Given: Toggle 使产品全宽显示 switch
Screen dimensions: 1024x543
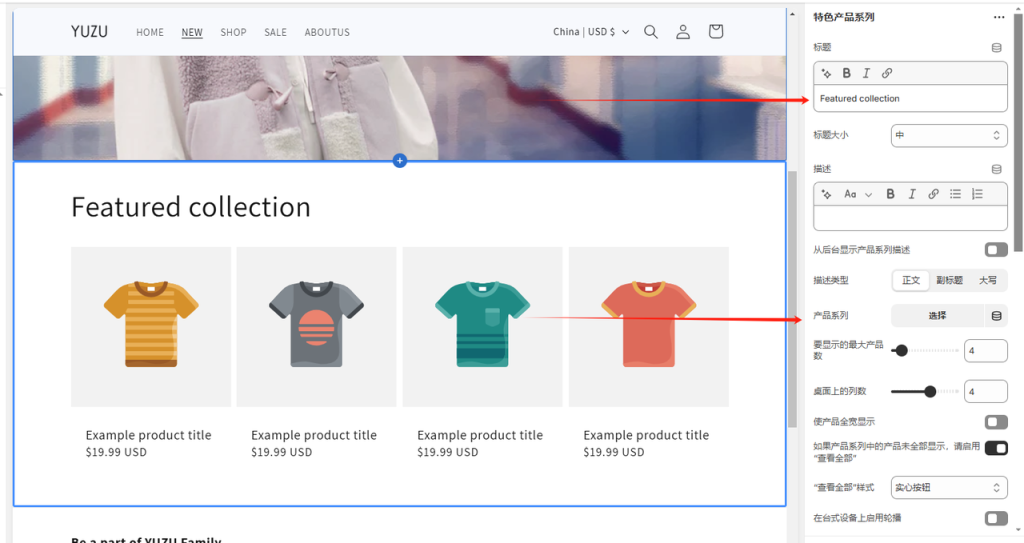Looking at the screenshot, I should click(996, 422).
